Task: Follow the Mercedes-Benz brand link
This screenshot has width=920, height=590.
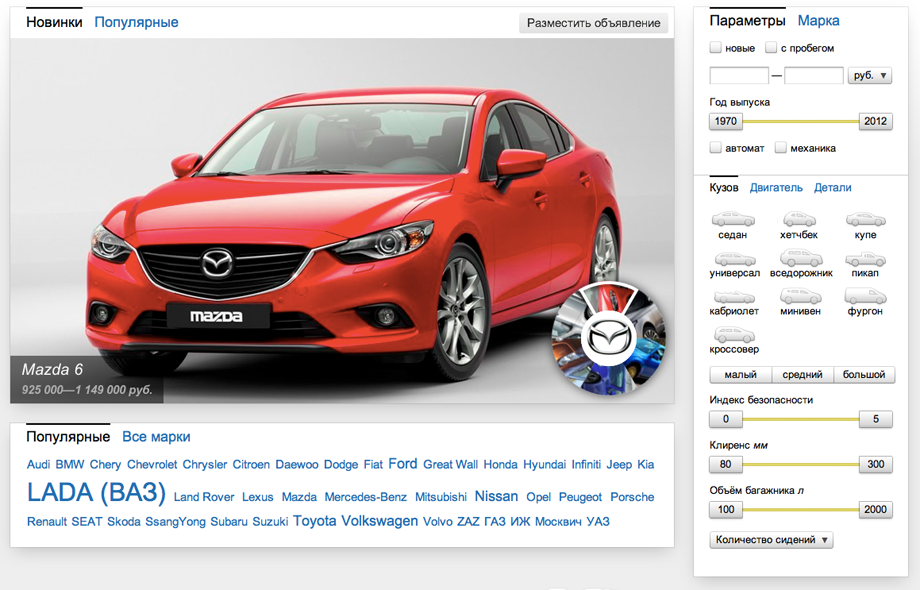Action: pyautogui.click(x=366, y=497)
